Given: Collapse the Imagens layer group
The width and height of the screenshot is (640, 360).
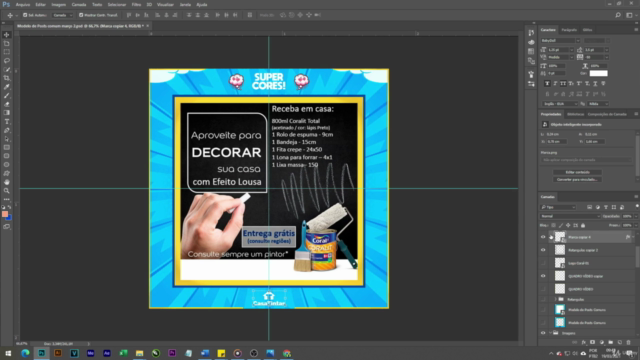Looking at the screenshot, I should (550, 333).
